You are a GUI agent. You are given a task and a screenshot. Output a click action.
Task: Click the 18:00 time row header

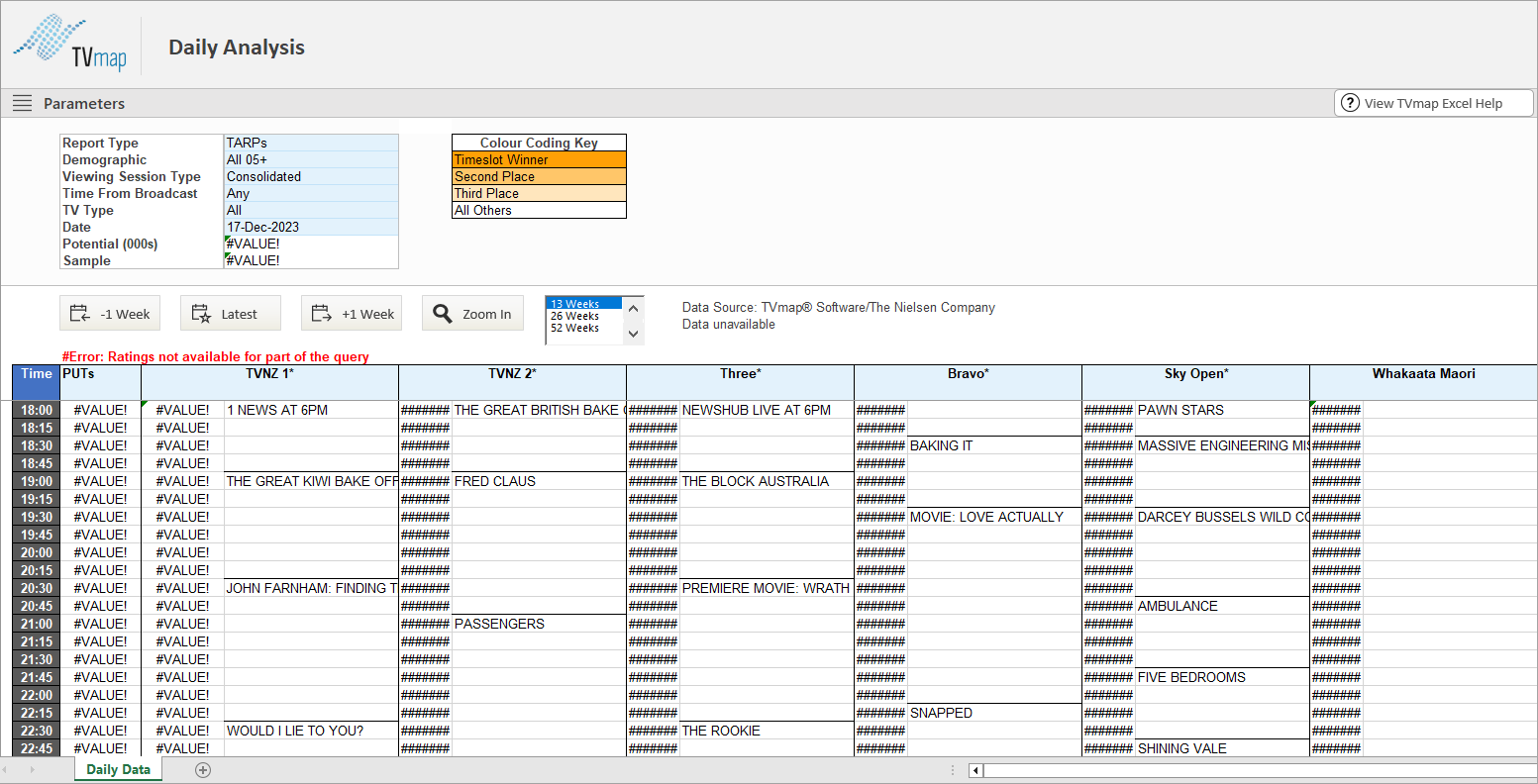36,410
